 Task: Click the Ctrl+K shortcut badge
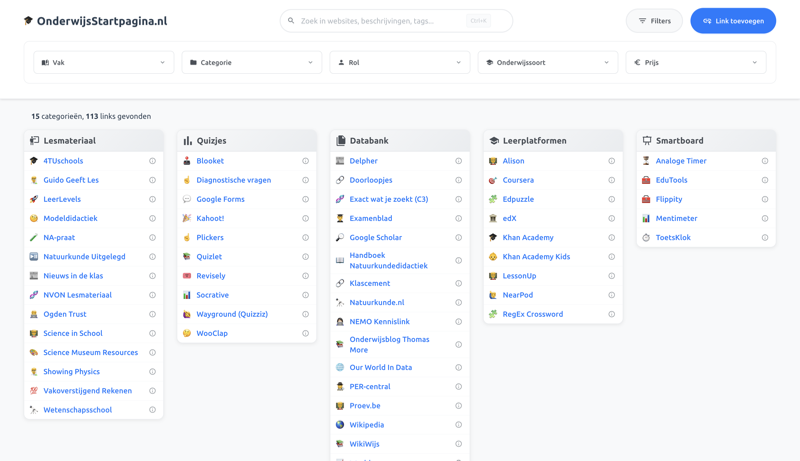(479, 21)
